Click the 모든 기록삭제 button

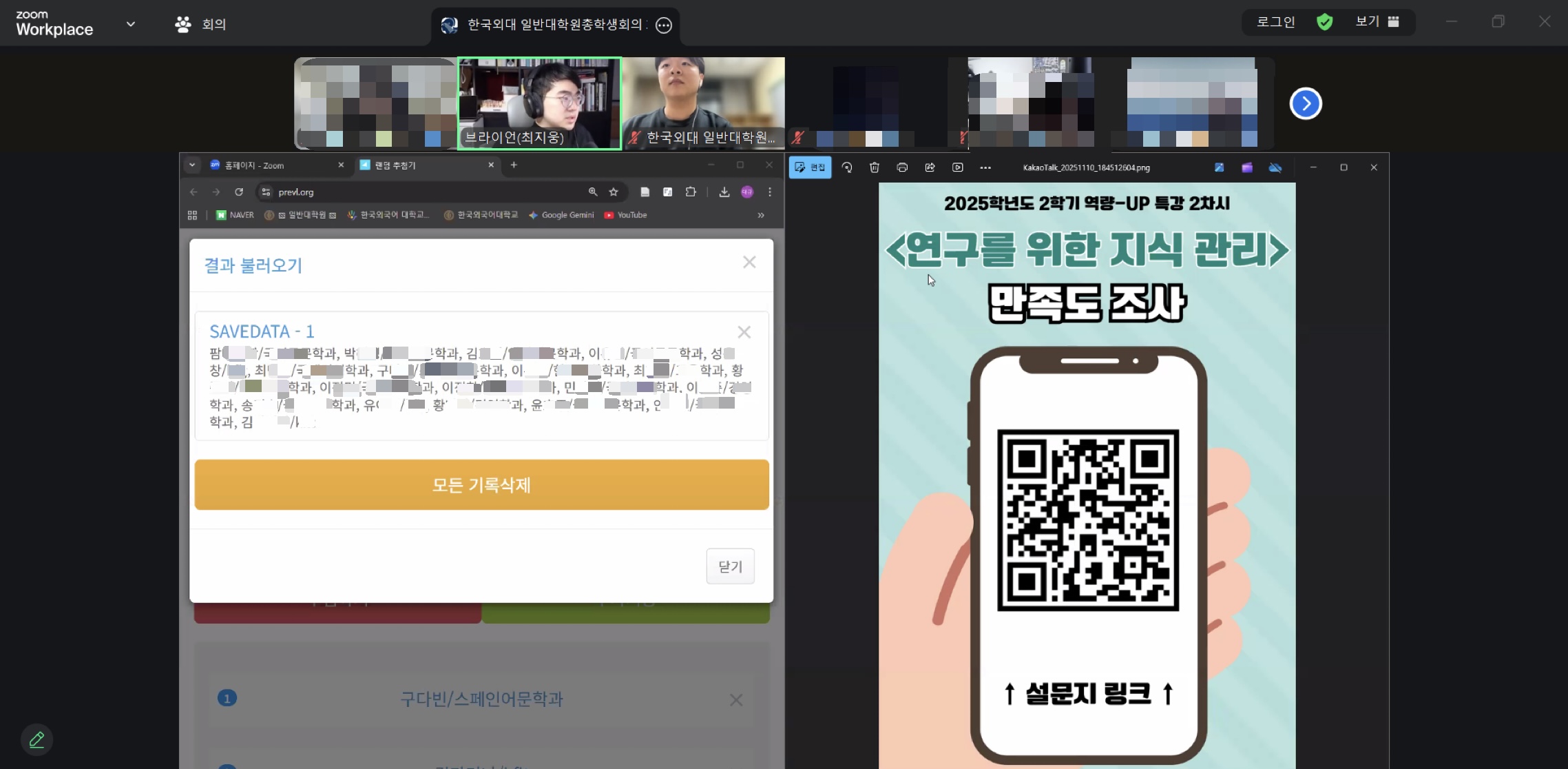[481, 485]
